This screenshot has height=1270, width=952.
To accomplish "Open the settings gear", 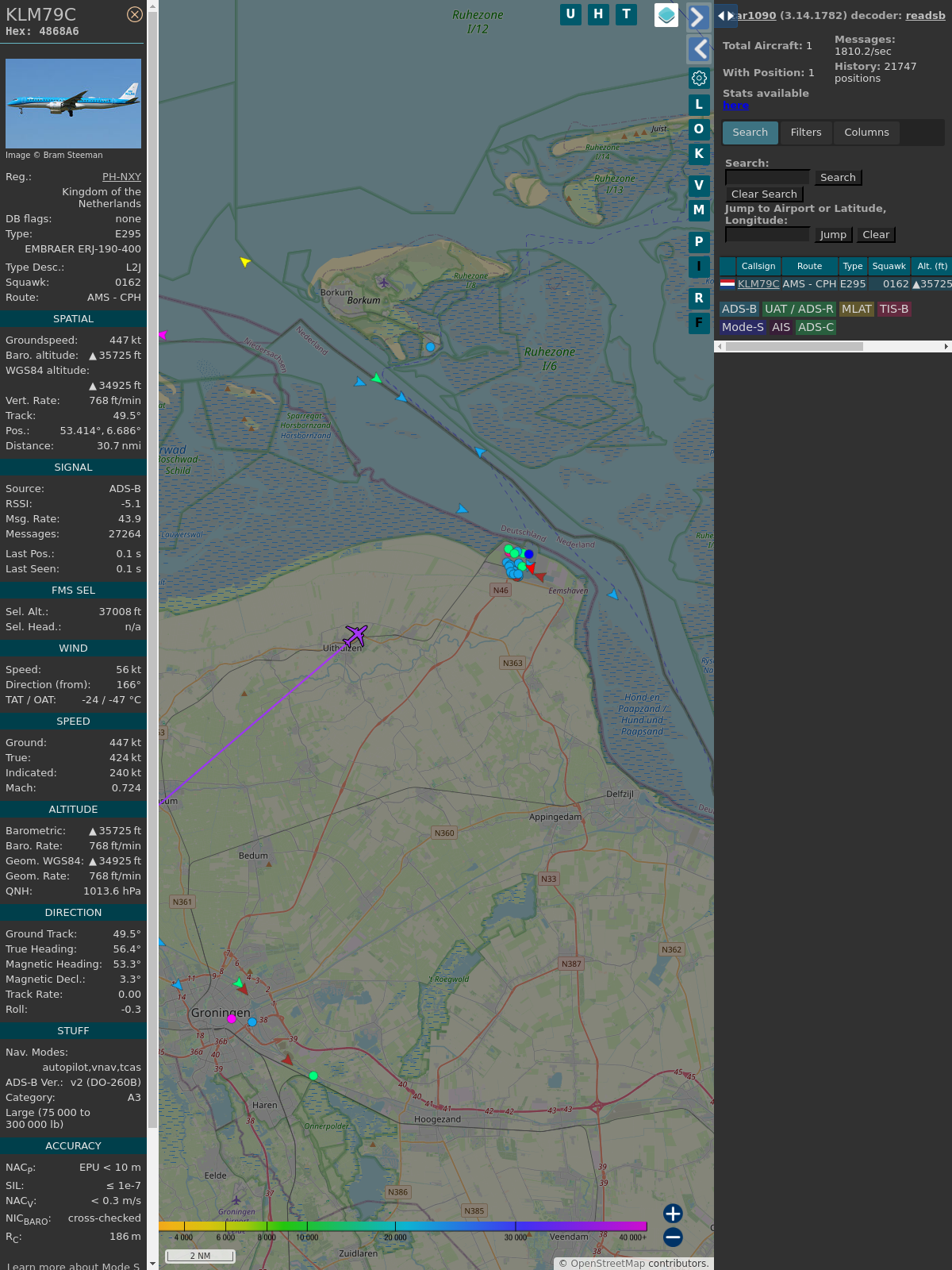I will pyautogui.click(x=699, y=78).
